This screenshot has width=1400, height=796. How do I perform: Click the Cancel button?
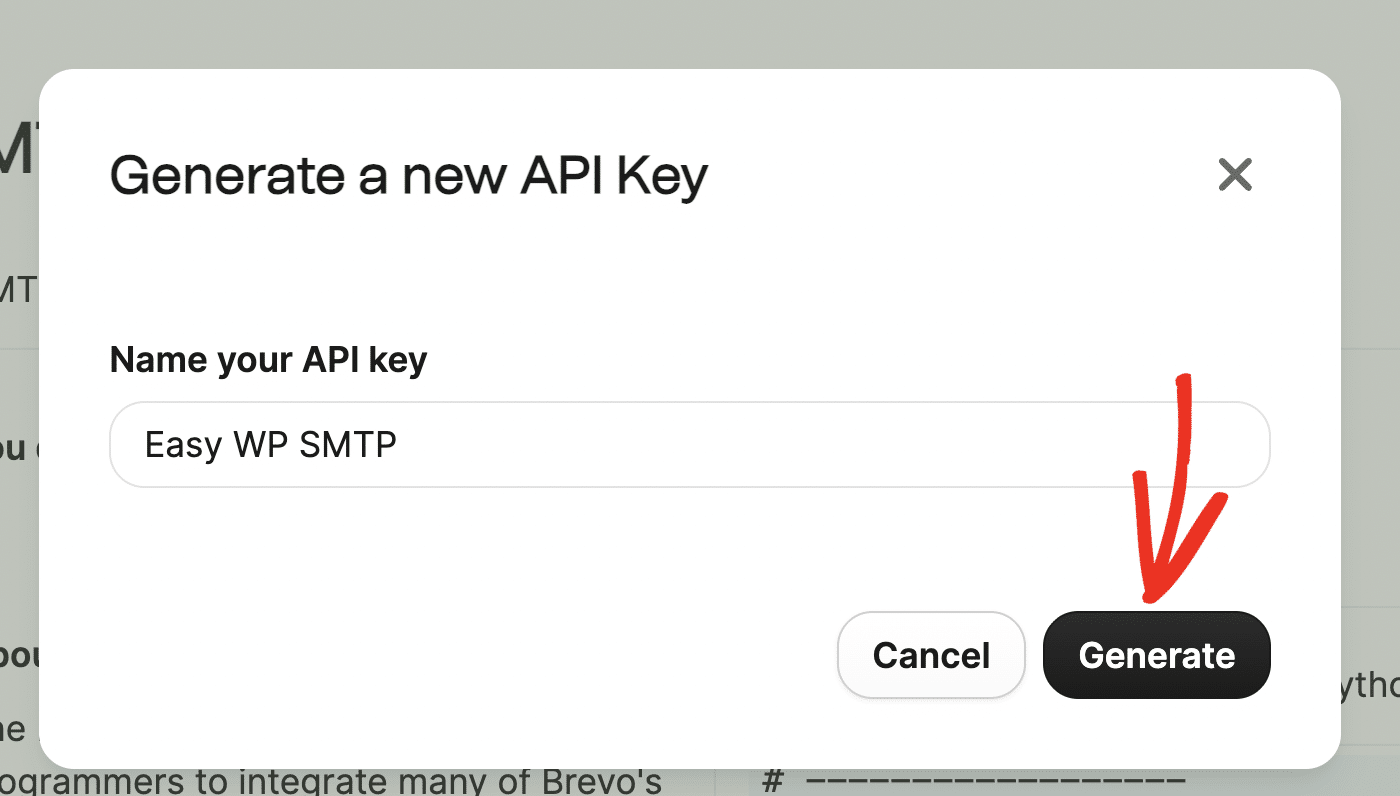click(931, 655)
